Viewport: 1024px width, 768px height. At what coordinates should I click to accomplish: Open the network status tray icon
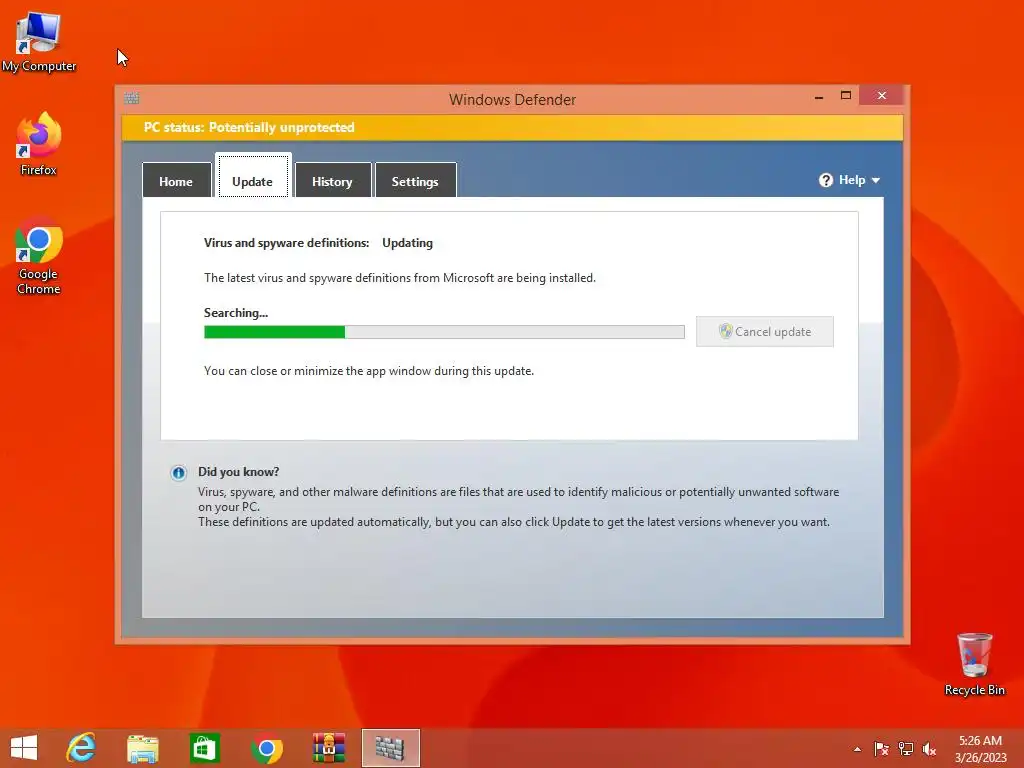(x=906, y=749)
